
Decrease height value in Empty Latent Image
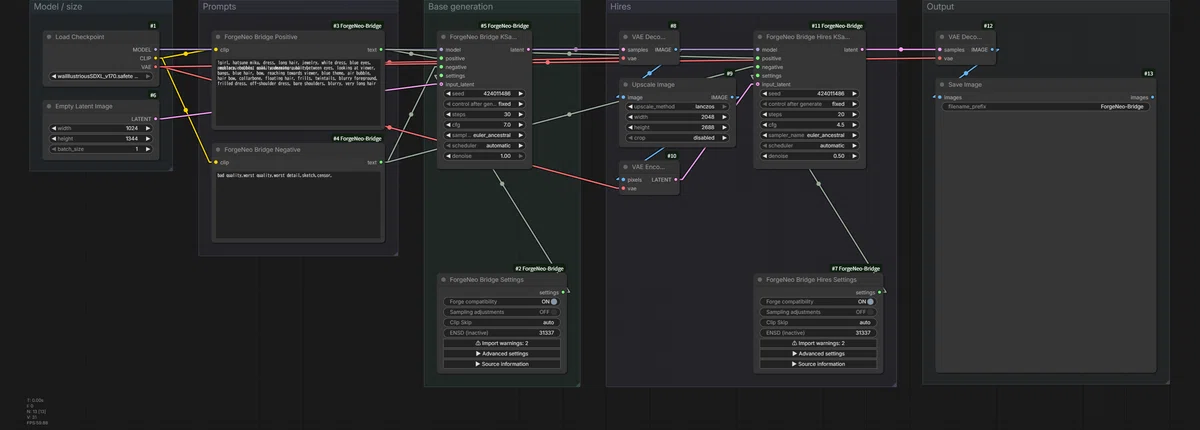coord(52,139)
